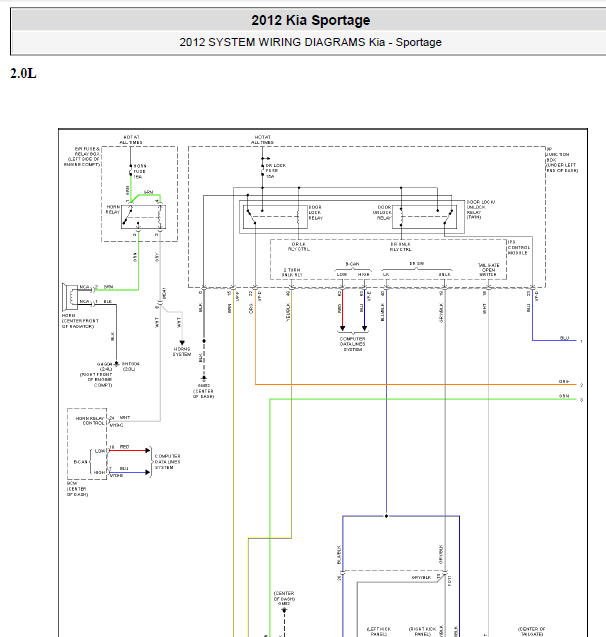Click the "HORN RELAY" label
Image resolution: width=606 pixels, height=637 pixels.
(113, 209)
